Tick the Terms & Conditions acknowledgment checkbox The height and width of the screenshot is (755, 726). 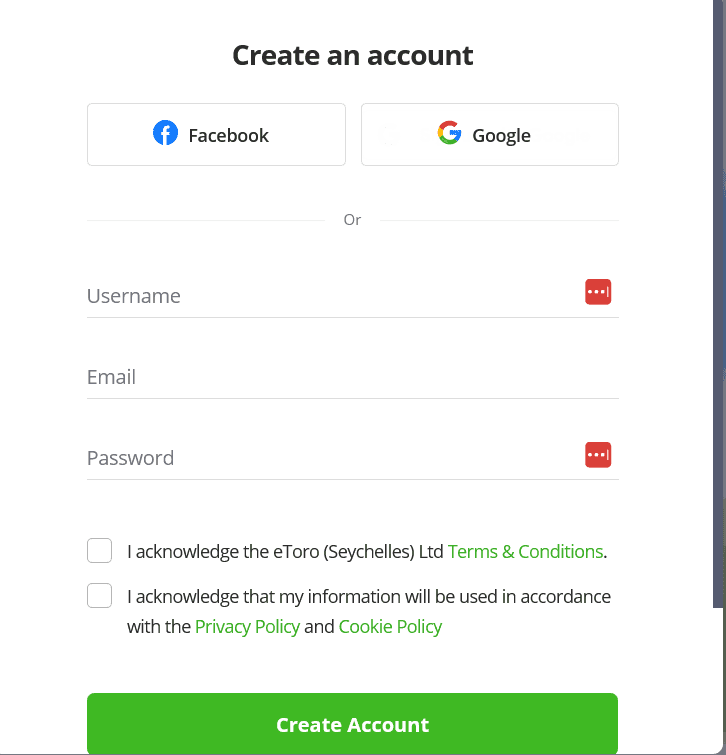pos(99,551)
